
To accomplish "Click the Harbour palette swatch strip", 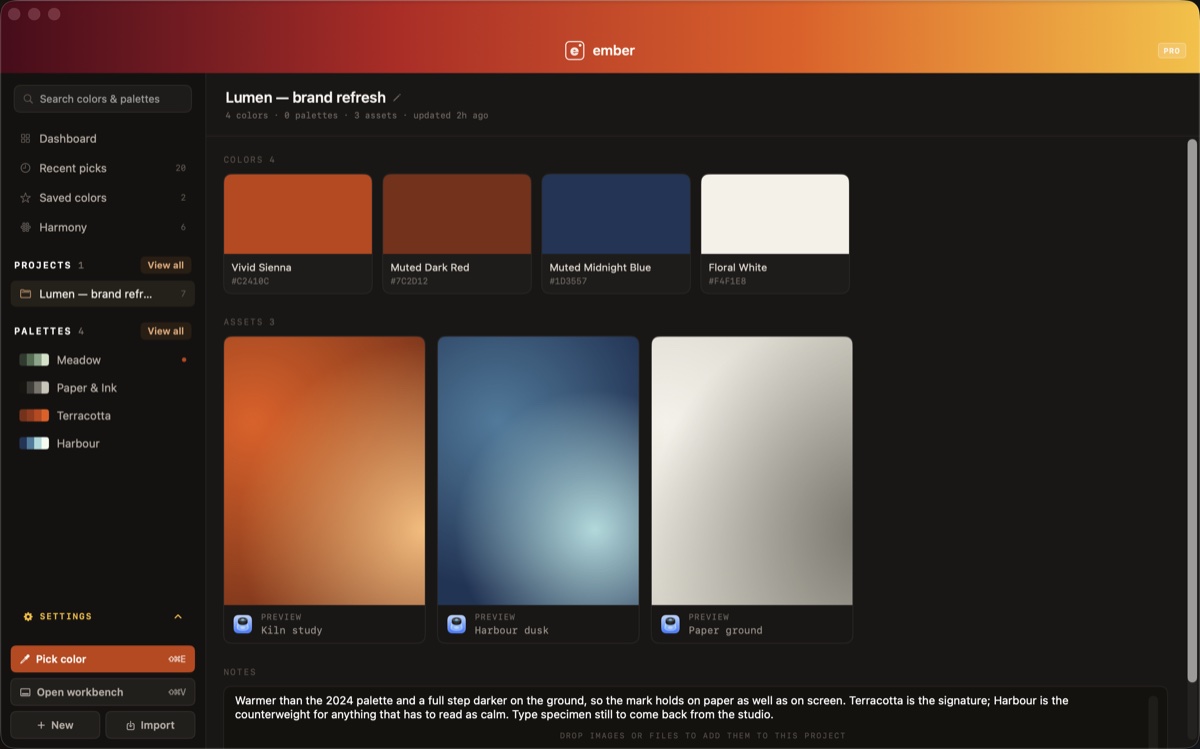I will pyautogui.click(x=34, y=444).
